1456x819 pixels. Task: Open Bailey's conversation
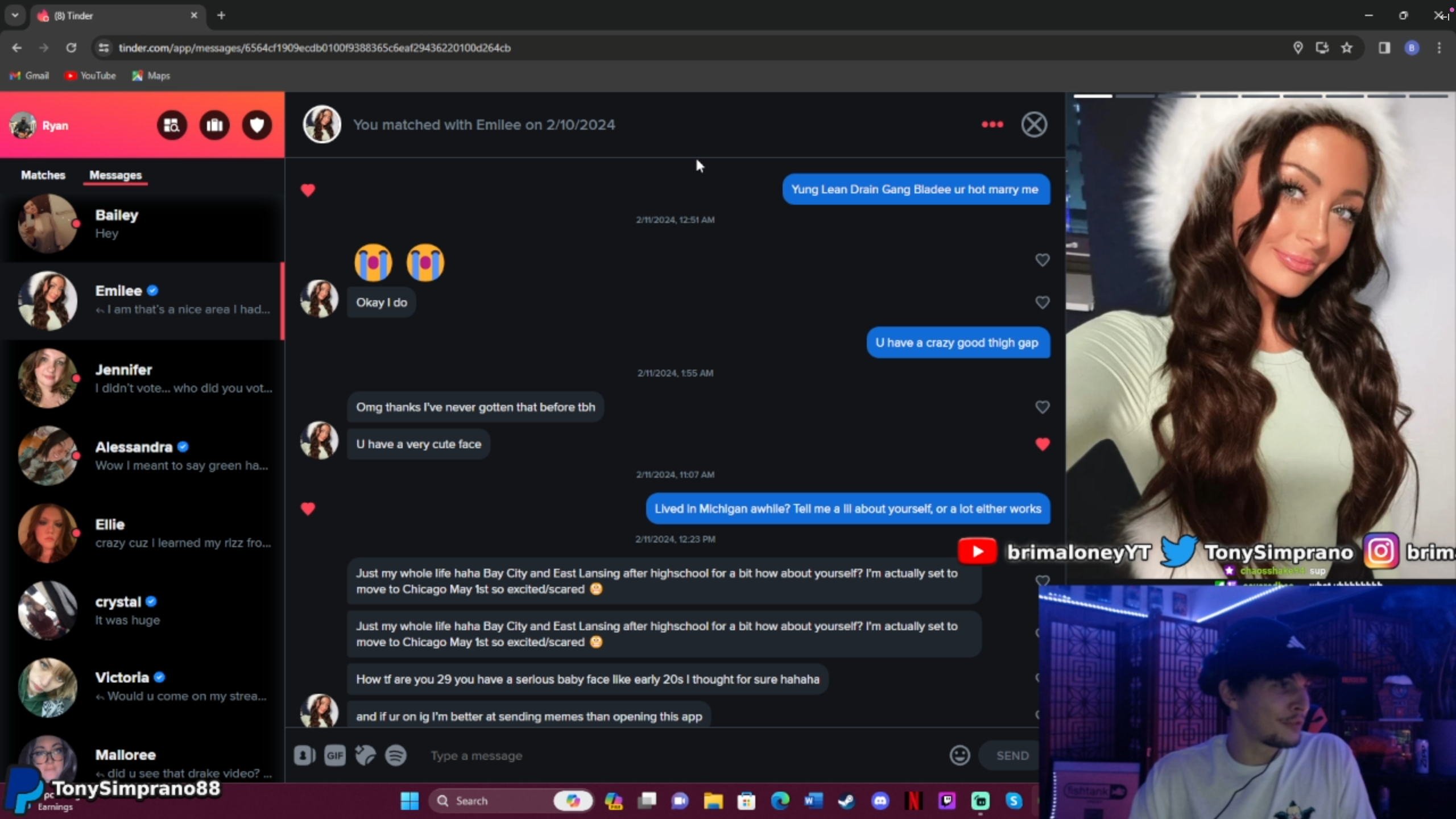(142, 224)
